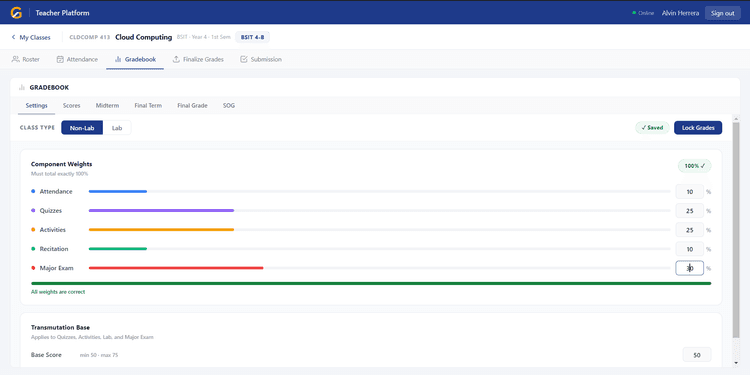Open the Final Grade sub-tab
This screenshot has height=375, width=750.
tap(192, 106)
